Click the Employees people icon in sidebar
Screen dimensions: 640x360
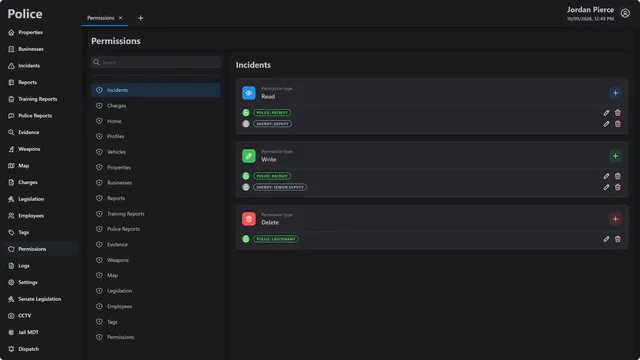coord(11,216)
